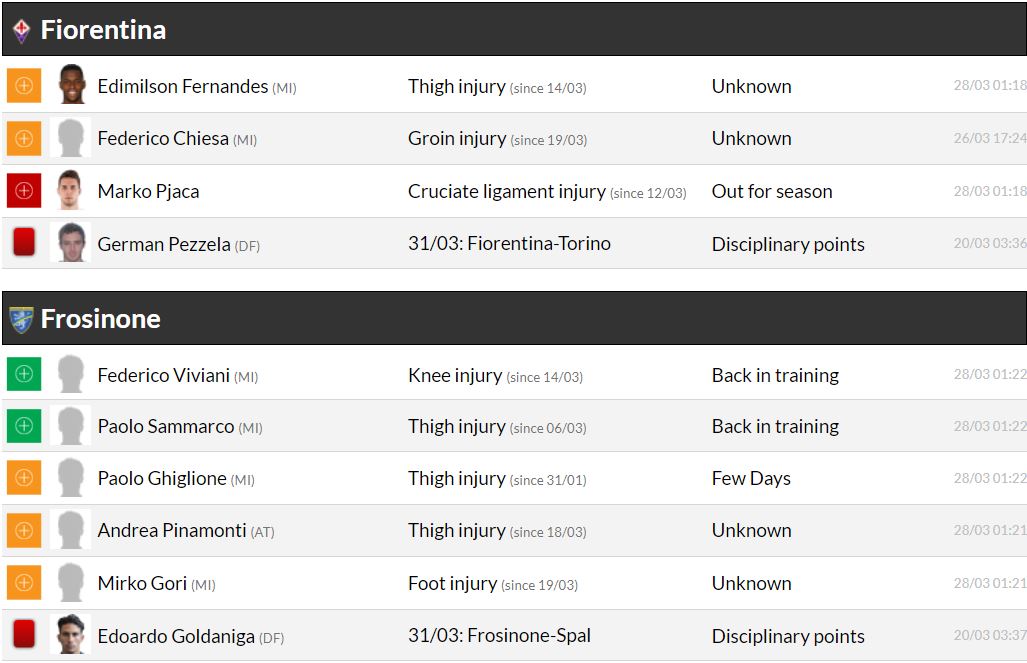Select Paolo Ghiglione player name
The width and height of the screenshot is (1027, 663).
pos(162,479)
